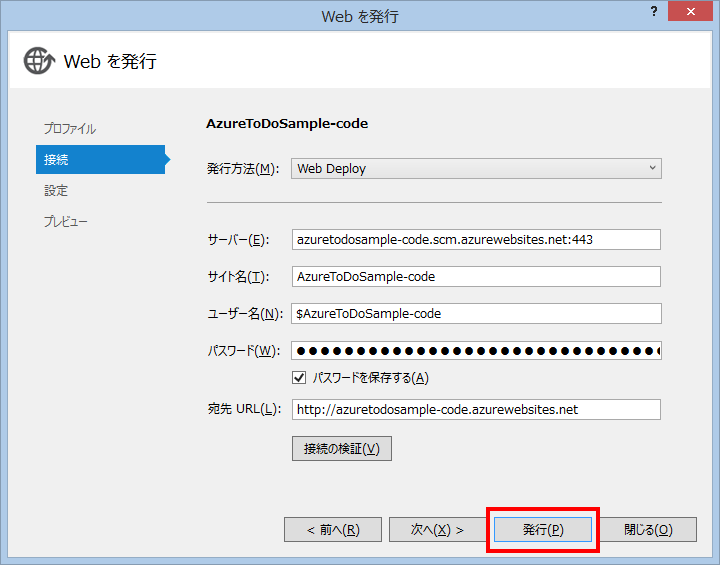
Task: Click into the ユーザー名 field
Action: tap(476, 314)
